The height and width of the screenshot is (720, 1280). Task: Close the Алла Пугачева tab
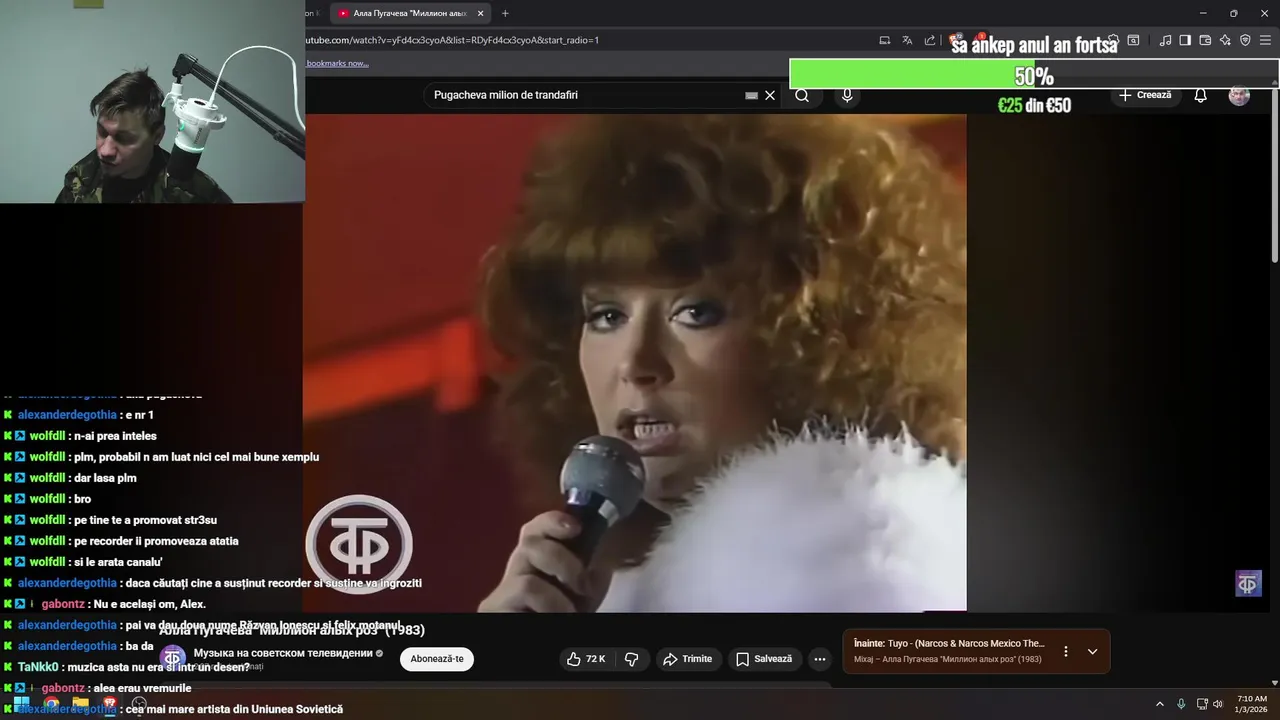tap(480, 13)
